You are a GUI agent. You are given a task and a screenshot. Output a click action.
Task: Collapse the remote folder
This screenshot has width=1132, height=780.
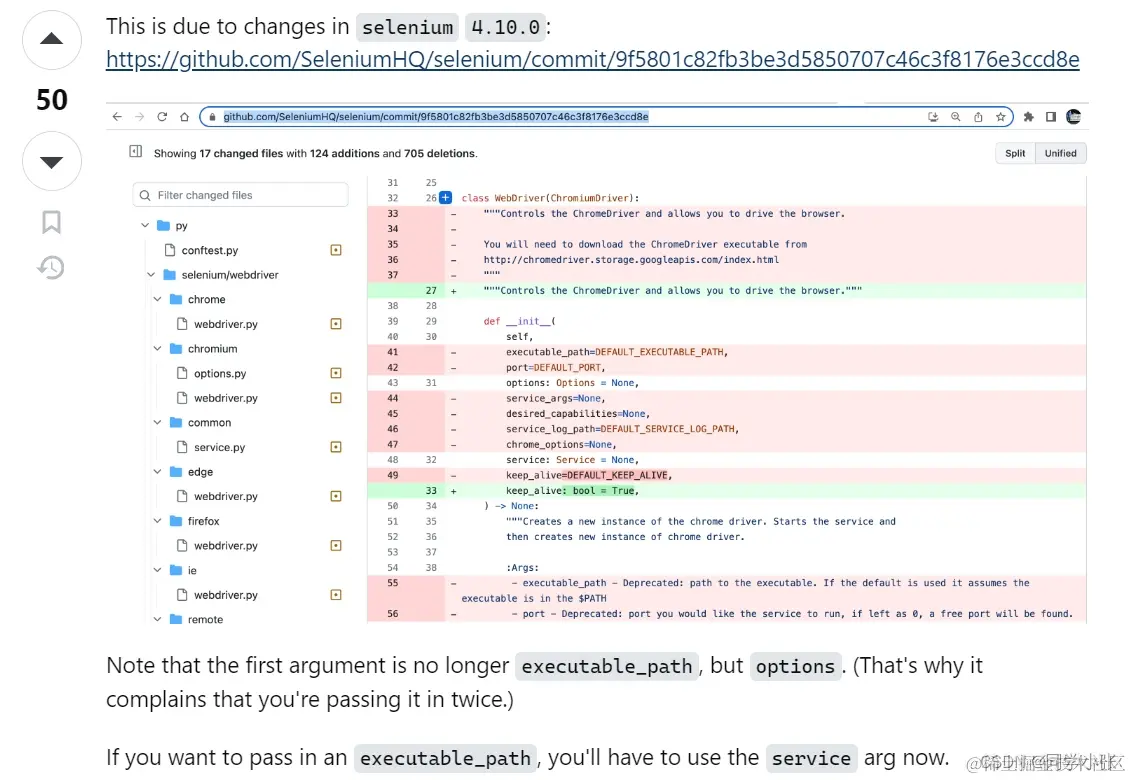(157, 620)
